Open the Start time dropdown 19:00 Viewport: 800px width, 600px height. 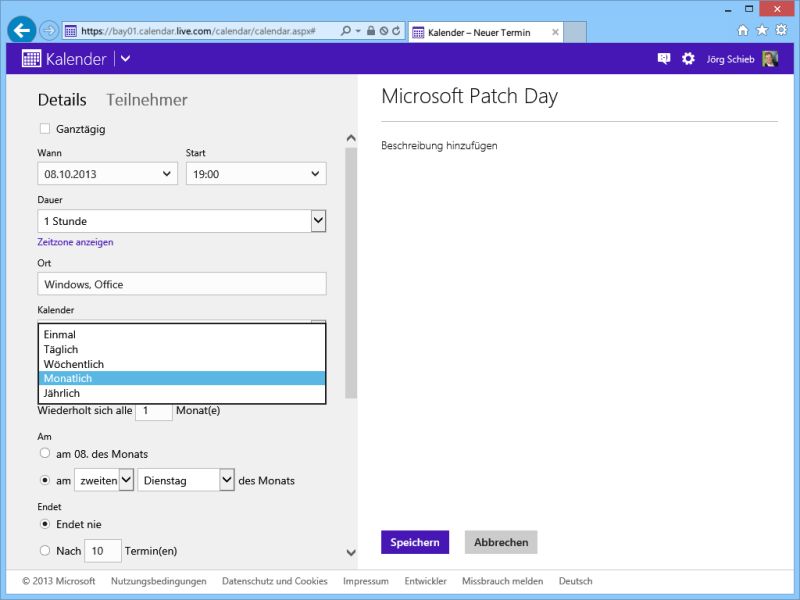(x=256, y=174)
